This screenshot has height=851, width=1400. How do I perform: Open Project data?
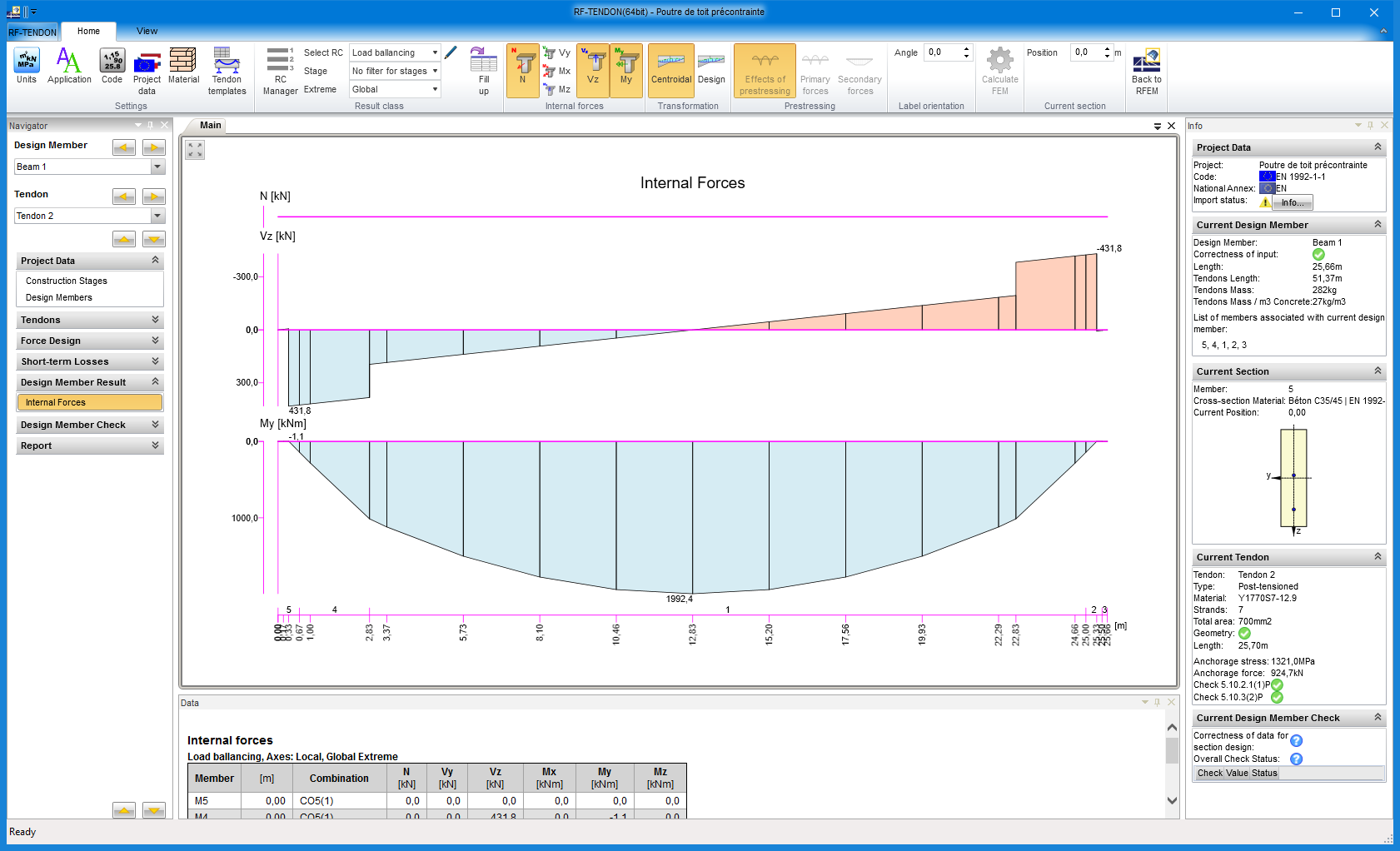tap(147, 71)
